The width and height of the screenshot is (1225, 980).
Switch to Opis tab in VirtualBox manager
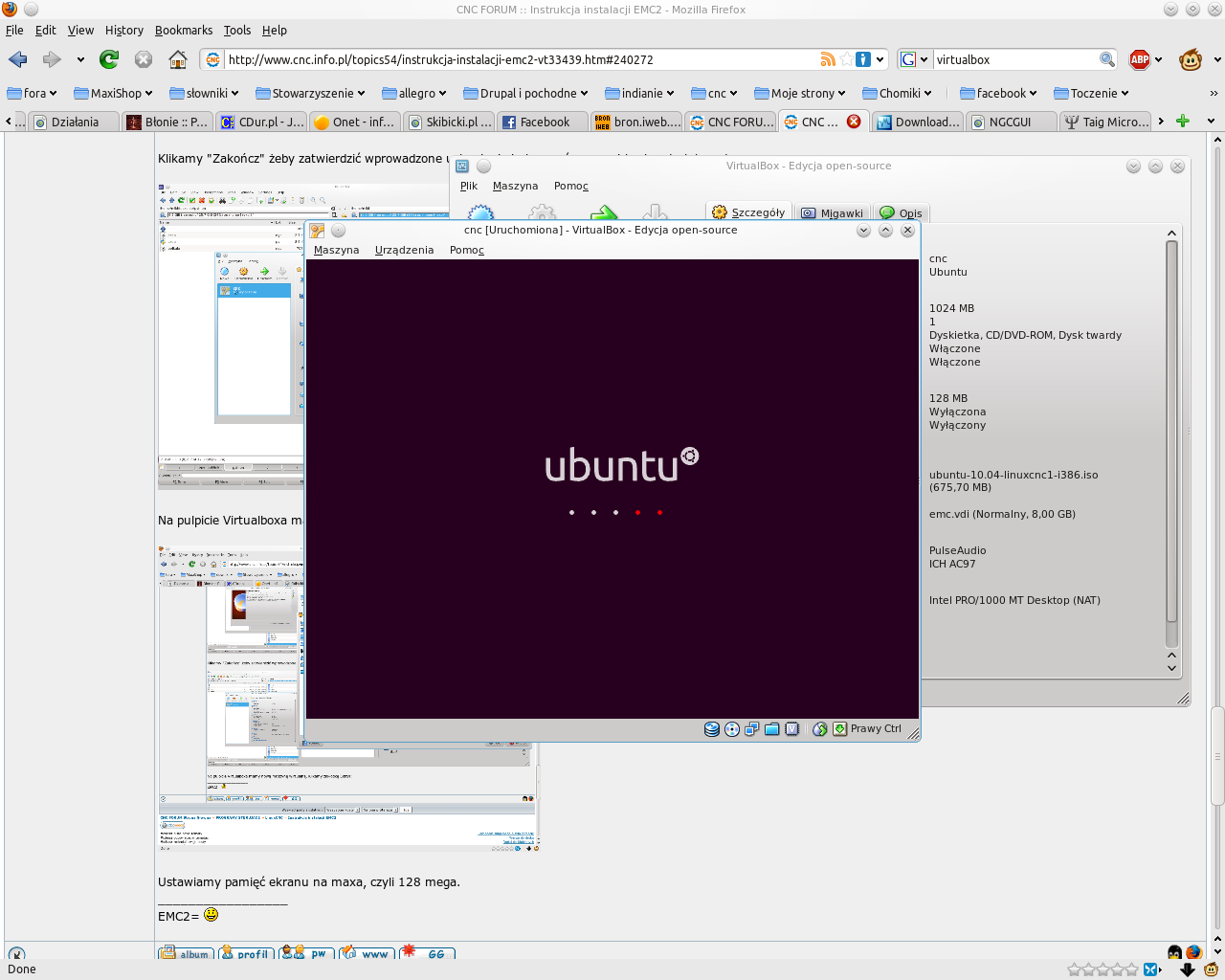pos(901,213)
